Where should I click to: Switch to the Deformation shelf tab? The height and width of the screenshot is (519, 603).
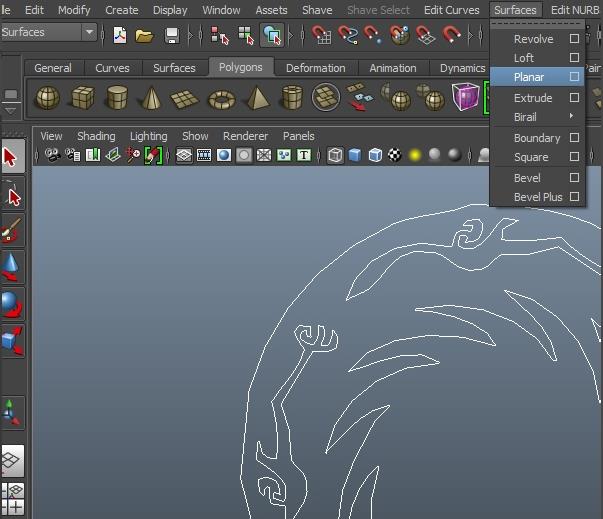(x=316, y=68)
